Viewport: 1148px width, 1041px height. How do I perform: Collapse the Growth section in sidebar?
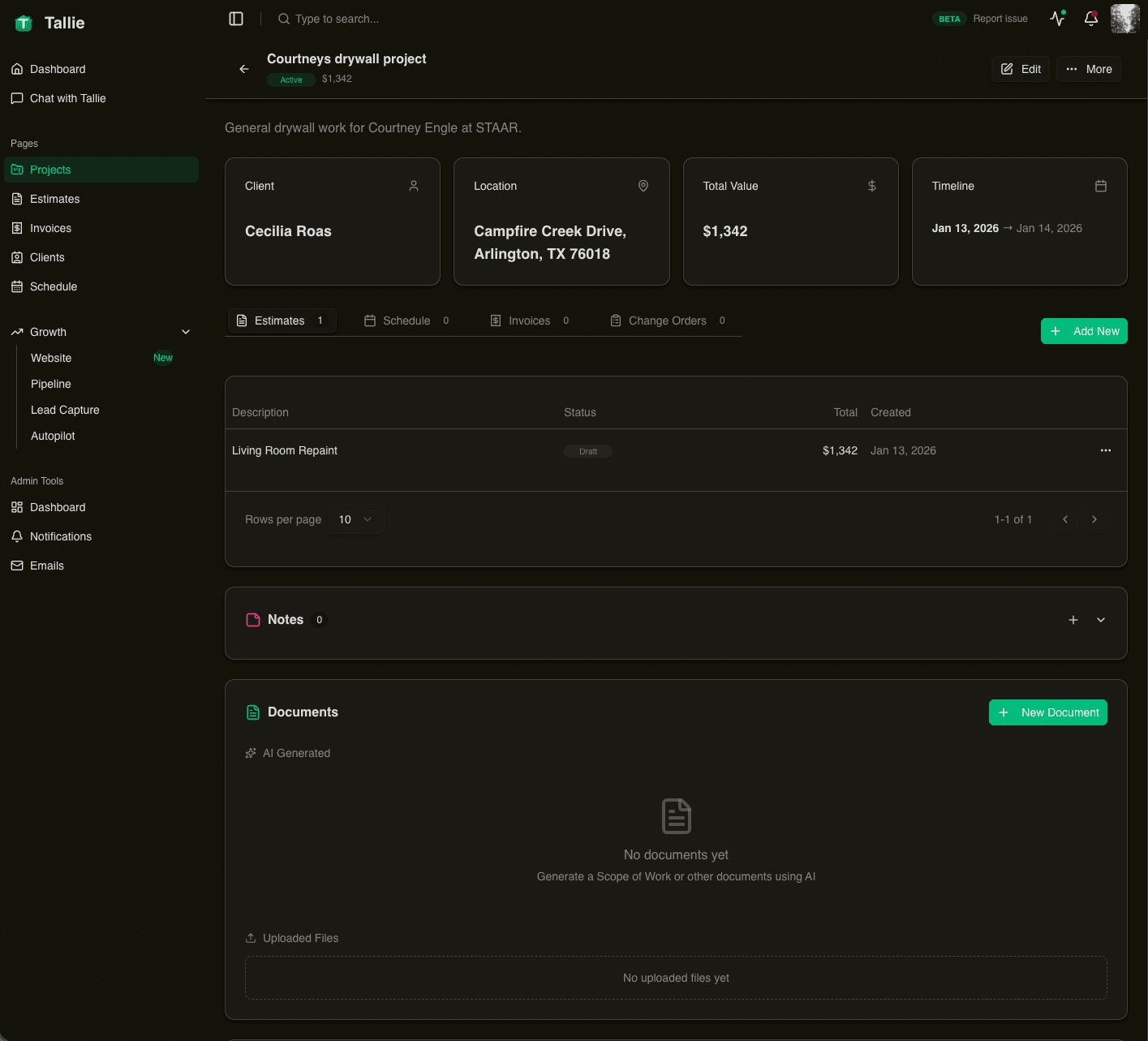(x=186, y=332)
